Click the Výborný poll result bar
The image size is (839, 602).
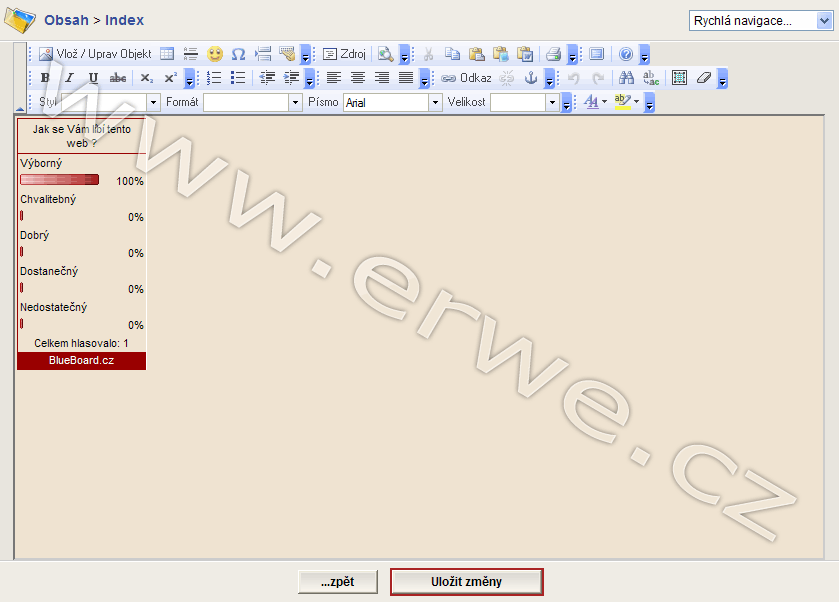59,180
